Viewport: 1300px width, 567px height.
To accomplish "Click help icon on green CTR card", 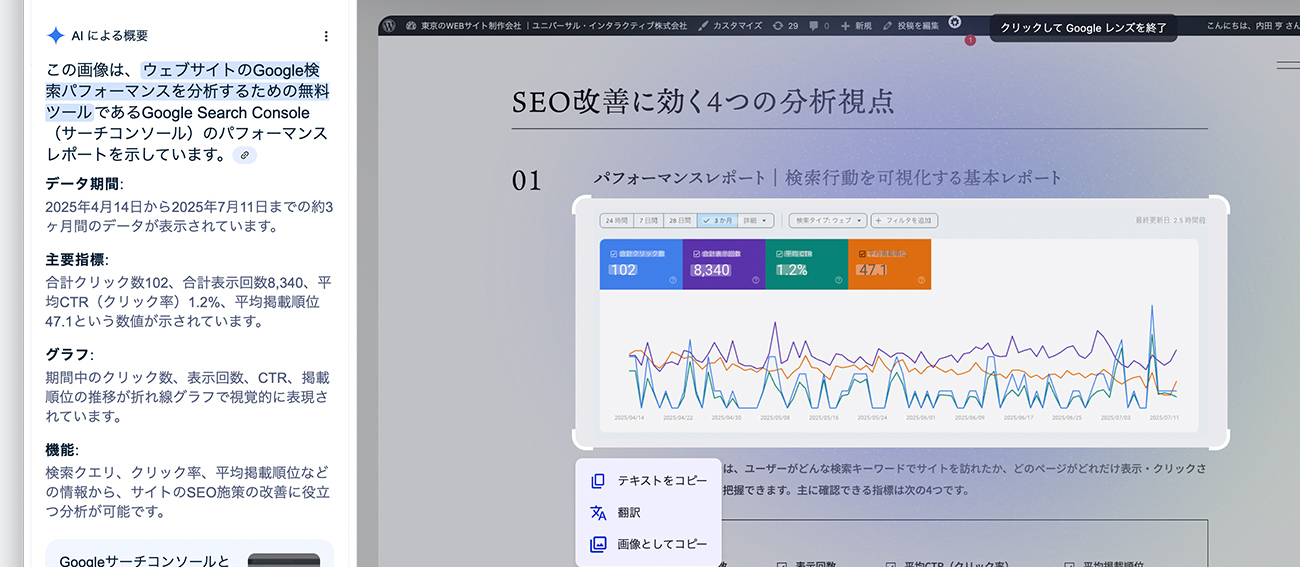I will pos(839,281).
